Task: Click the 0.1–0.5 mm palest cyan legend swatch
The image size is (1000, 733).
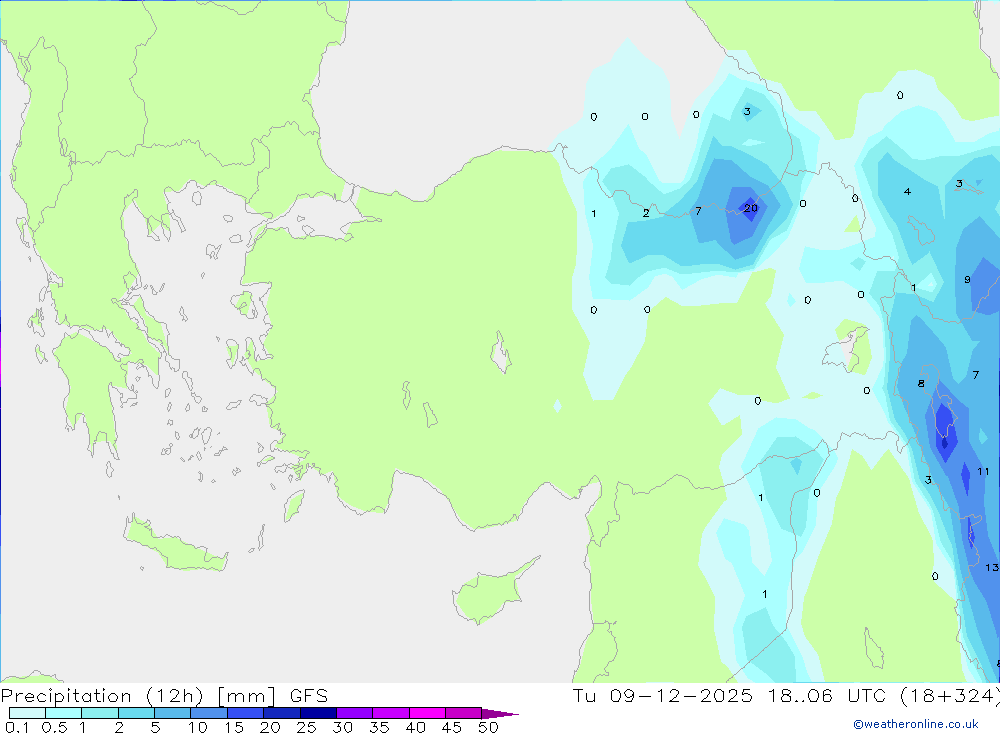Action: 27,713
